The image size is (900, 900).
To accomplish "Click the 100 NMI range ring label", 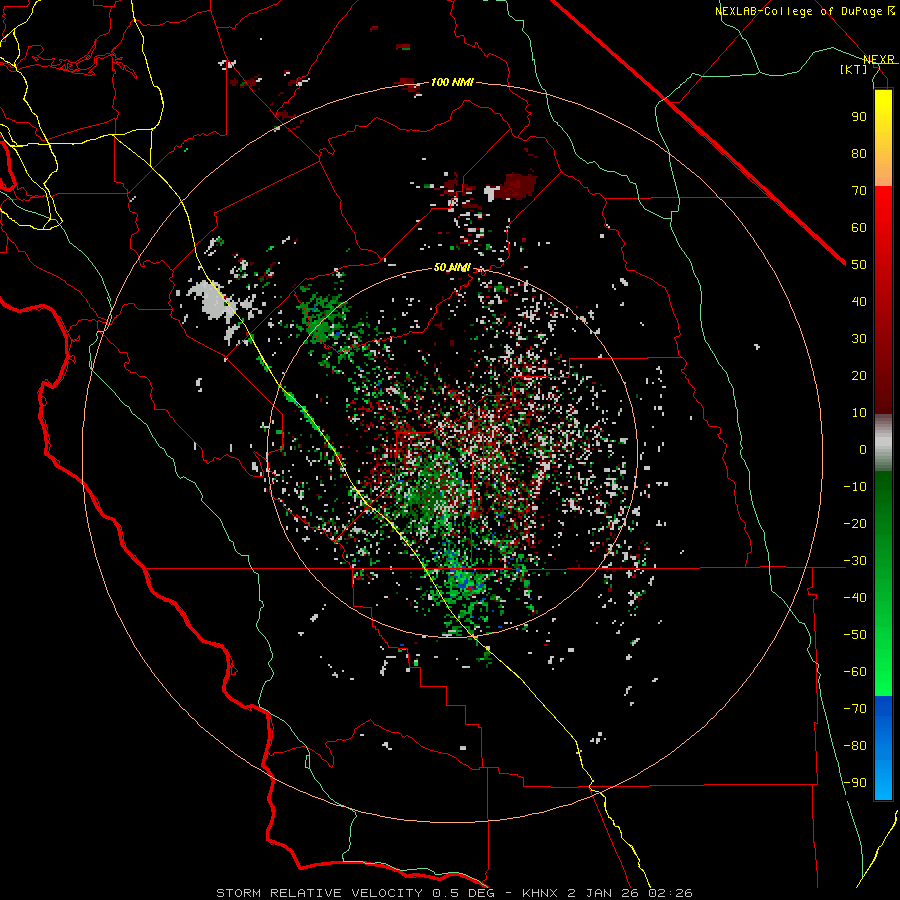I will tap(452, 83).
